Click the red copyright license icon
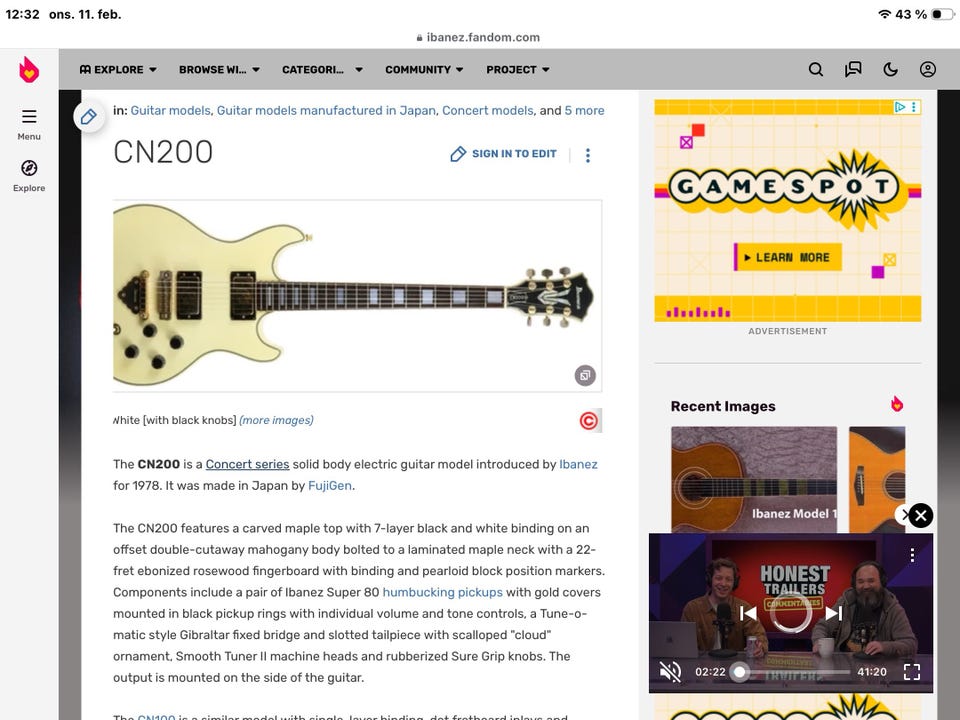 coord(588,421)
